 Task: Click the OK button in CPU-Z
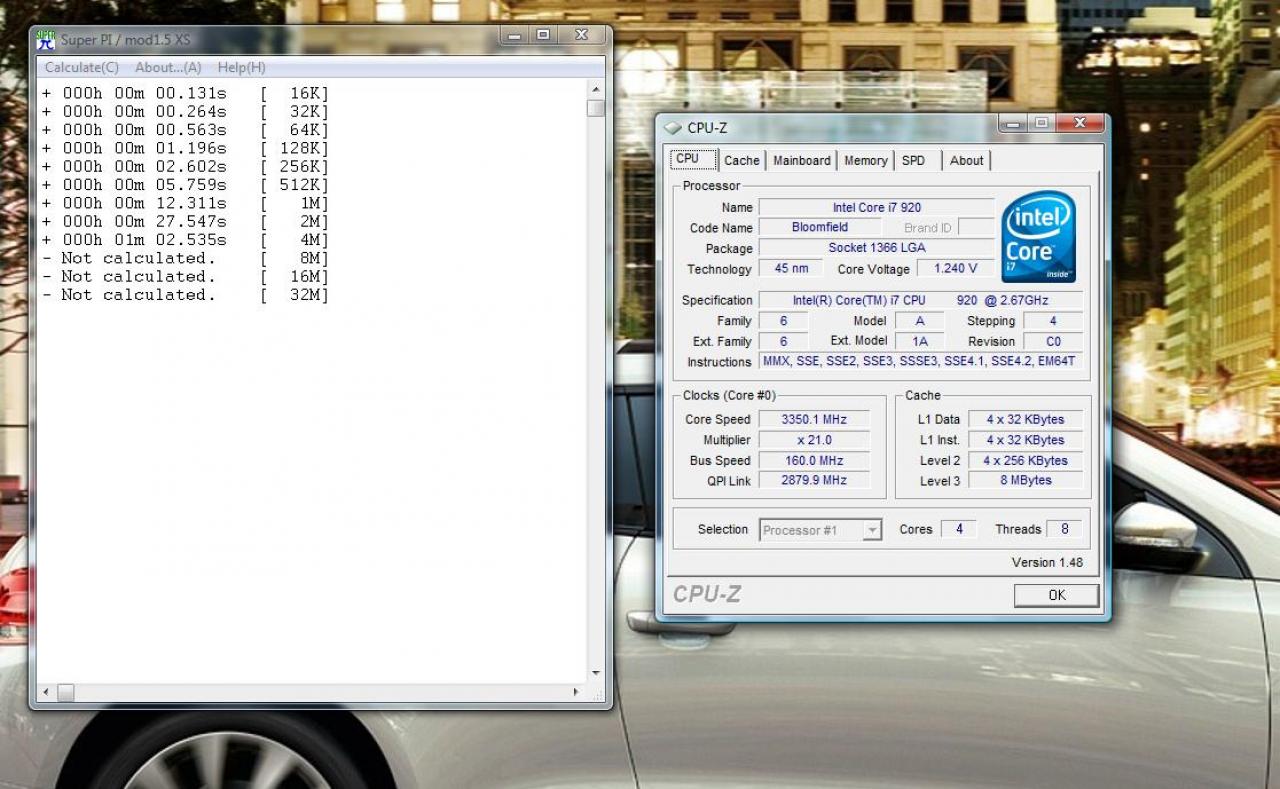coord(1057,595)
